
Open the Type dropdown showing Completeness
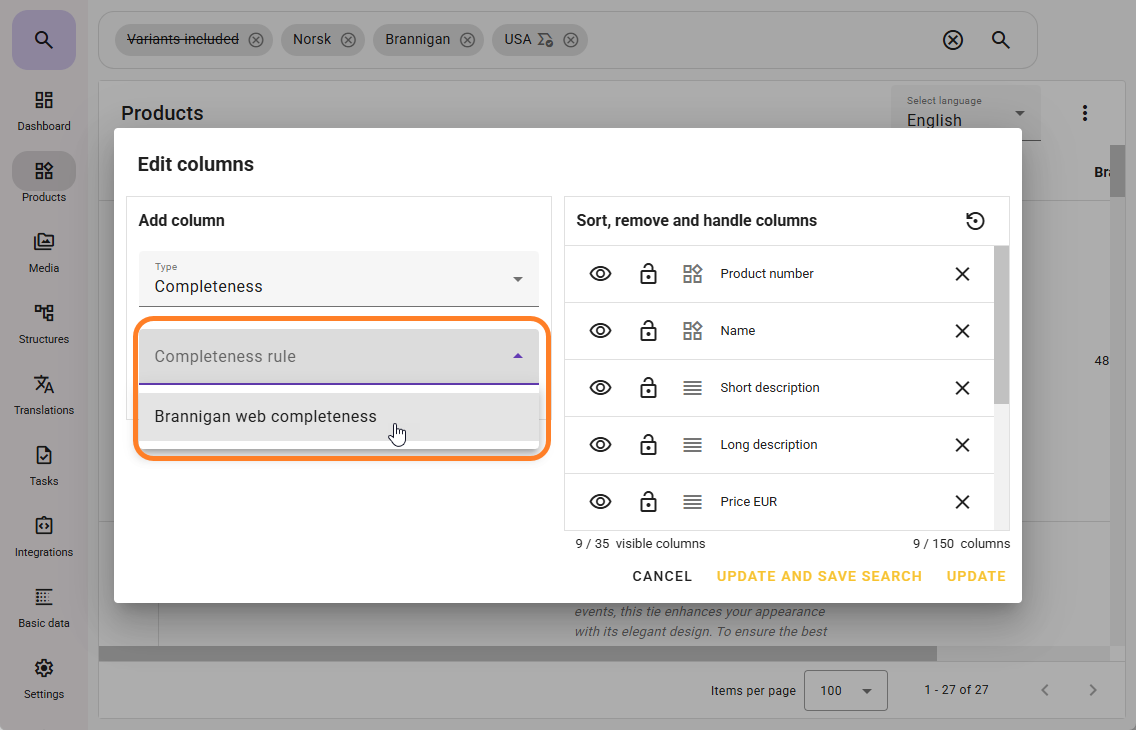click(x=338, y=279)
